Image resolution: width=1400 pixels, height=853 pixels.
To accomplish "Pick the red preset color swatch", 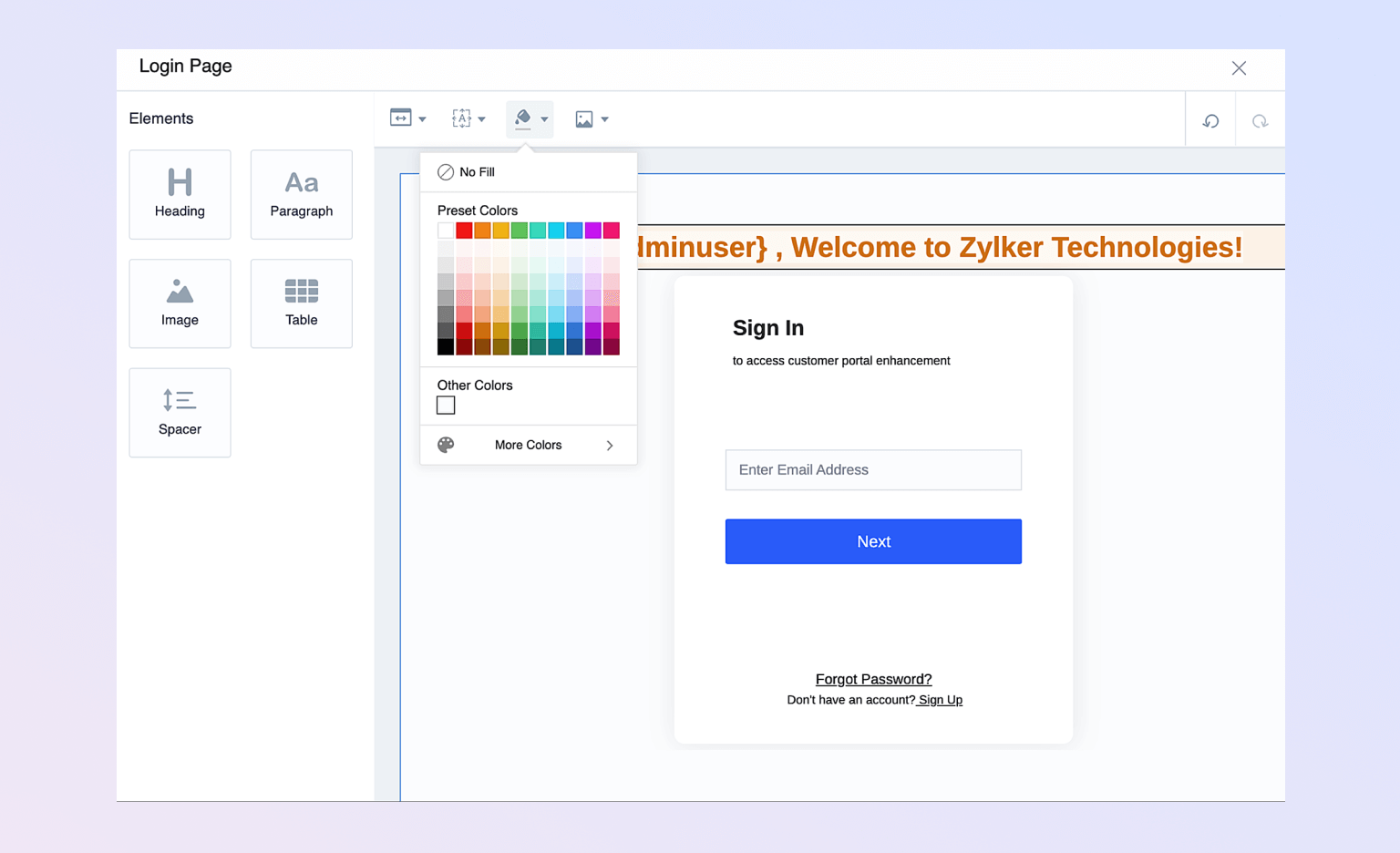I will click(x=464, y=231).
